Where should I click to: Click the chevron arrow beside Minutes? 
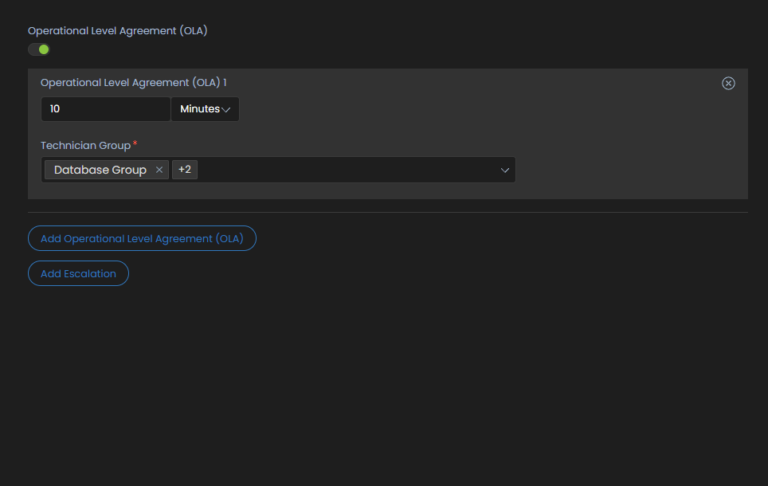[226, 109]
